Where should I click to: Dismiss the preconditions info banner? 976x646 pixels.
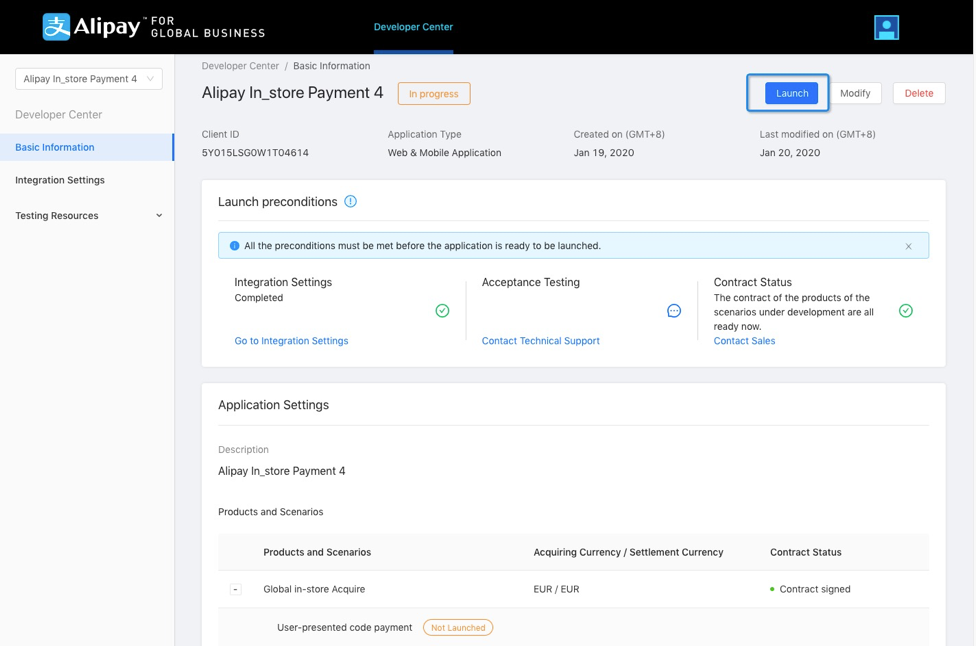coord(908,246)
